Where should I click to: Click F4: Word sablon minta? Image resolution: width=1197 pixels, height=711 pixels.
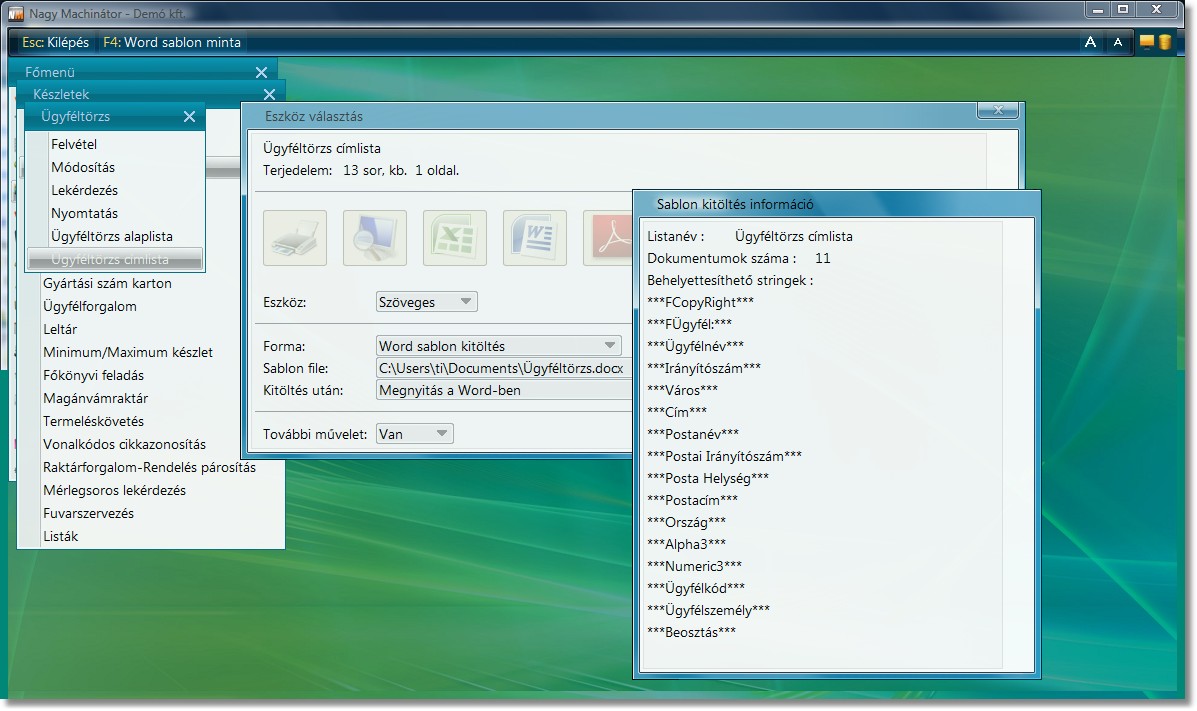click(x=172, y=43)
